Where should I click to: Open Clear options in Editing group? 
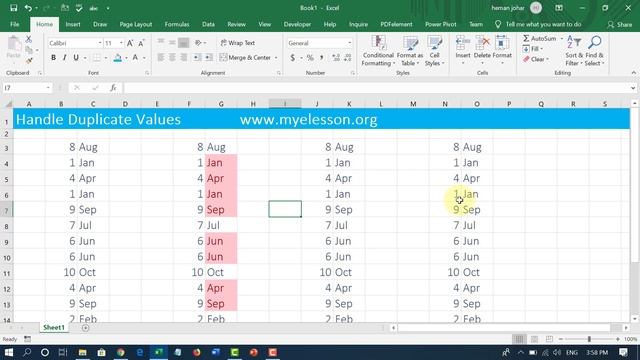tap(536, 60)
